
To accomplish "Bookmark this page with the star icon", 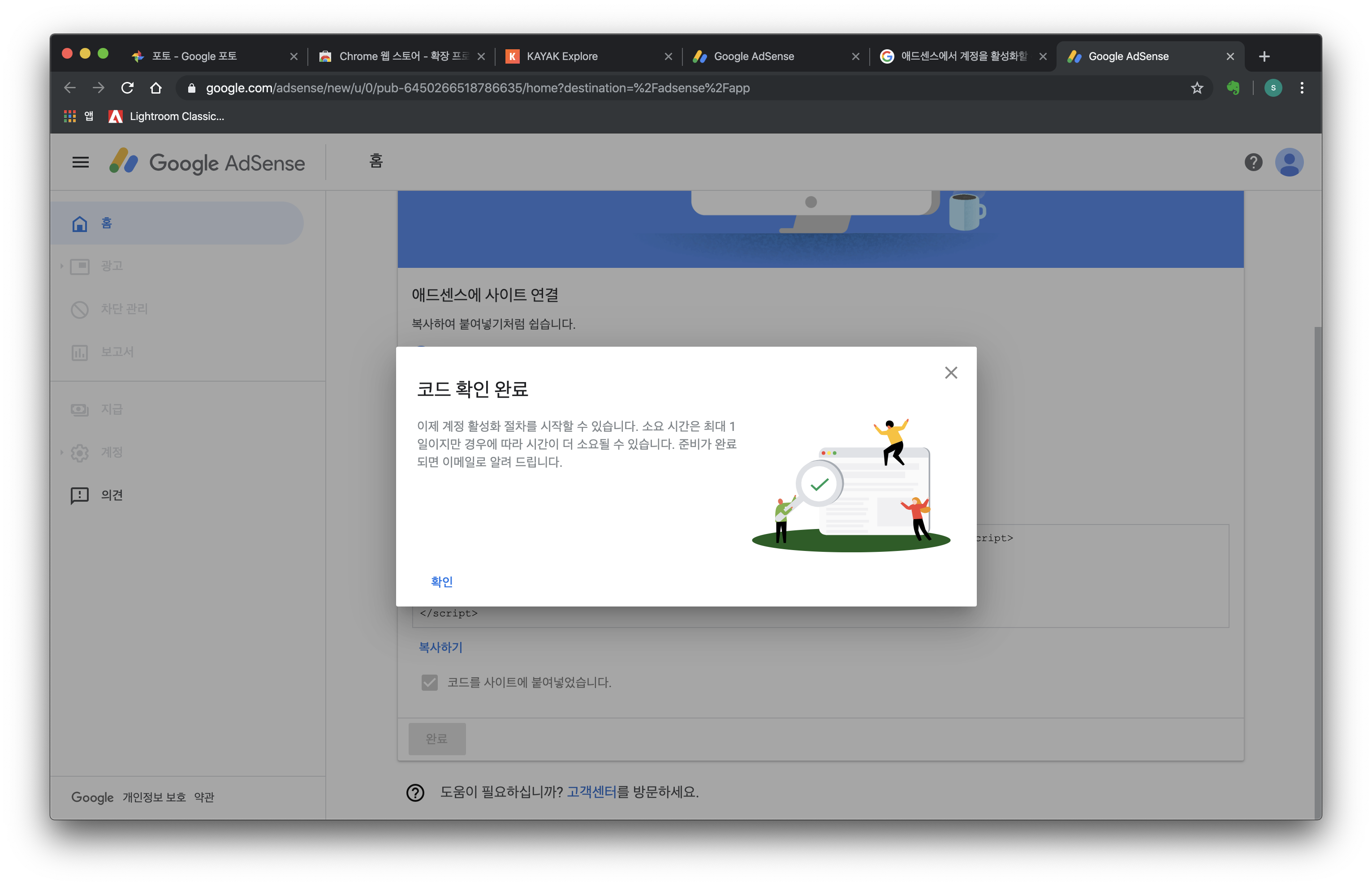I will pyautogui.click(x=1196, y=88).
